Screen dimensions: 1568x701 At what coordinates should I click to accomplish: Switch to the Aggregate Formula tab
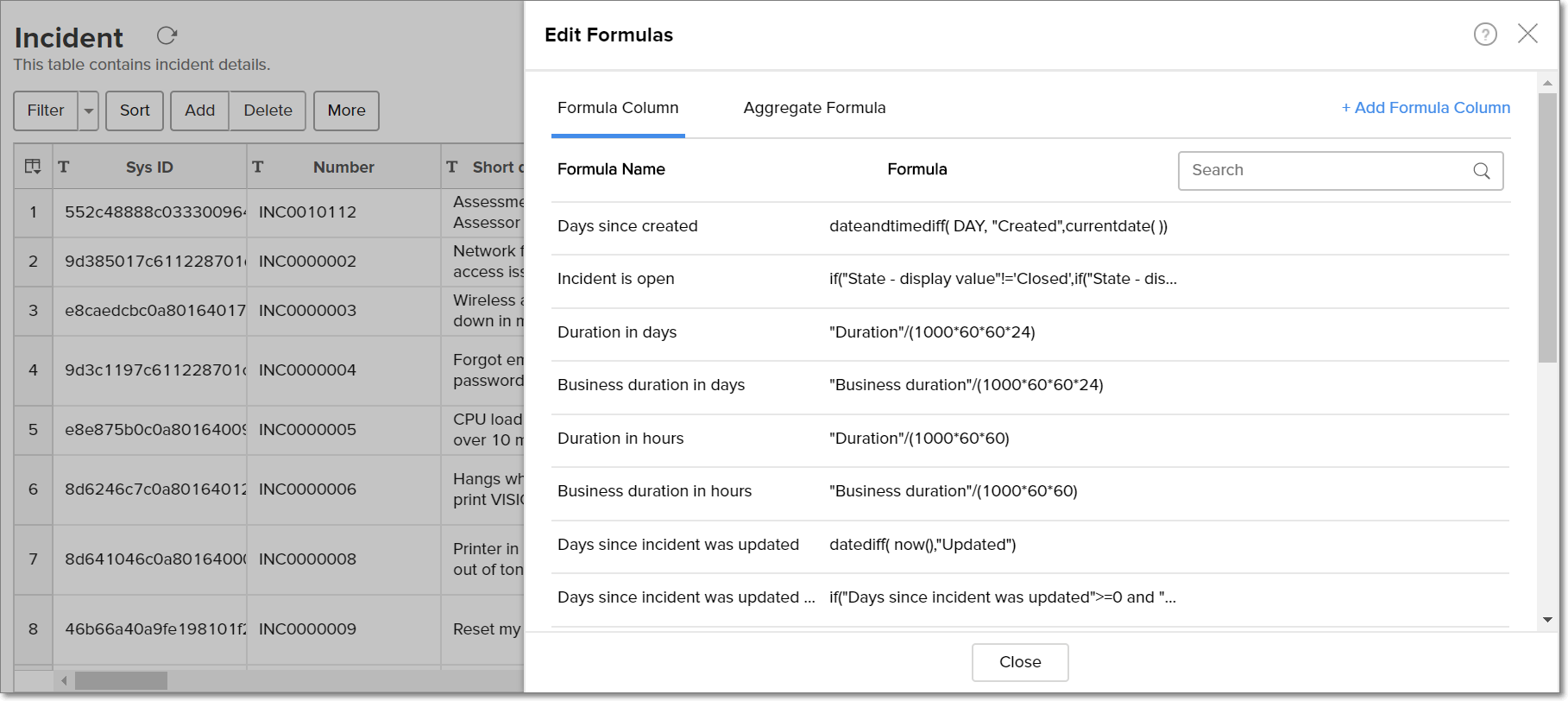pos(814,108)
